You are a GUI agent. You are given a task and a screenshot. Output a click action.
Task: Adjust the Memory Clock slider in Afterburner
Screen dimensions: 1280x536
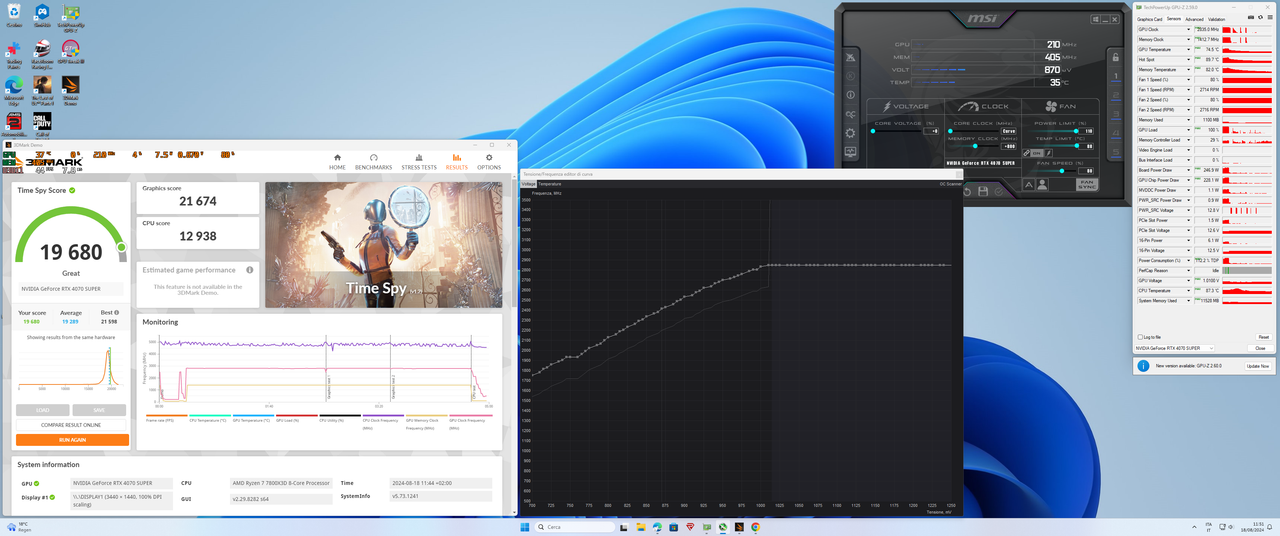click(975, 146)
